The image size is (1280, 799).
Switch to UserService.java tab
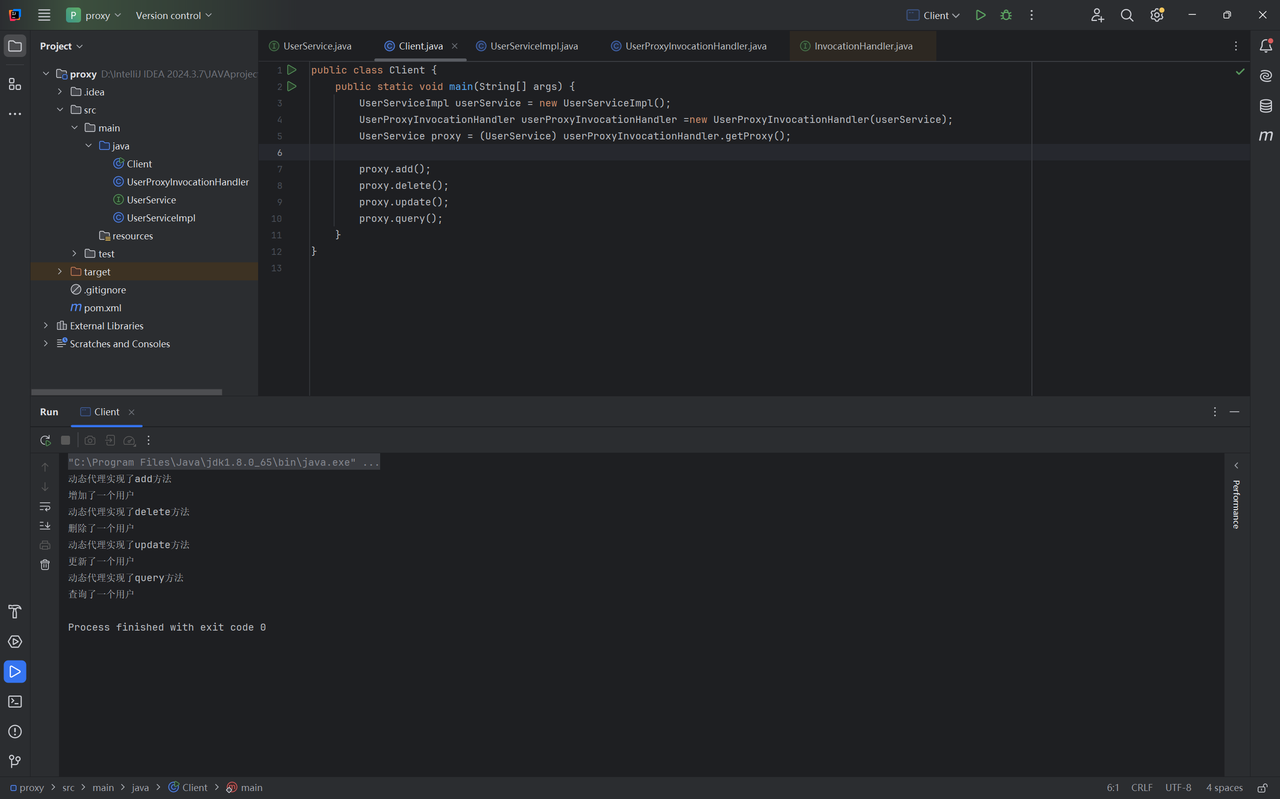tap(310, 46)
